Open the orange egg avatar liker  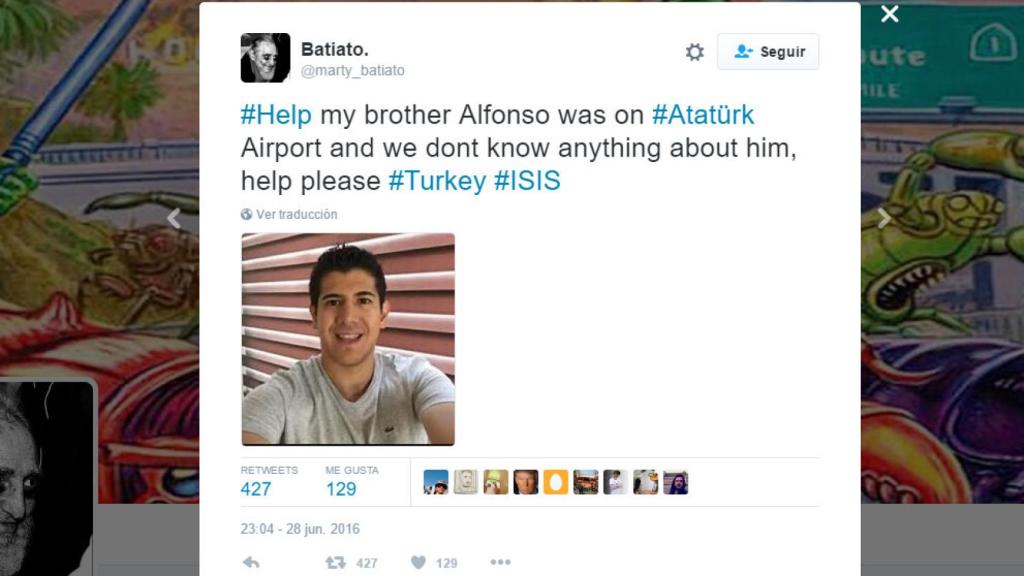556,482
